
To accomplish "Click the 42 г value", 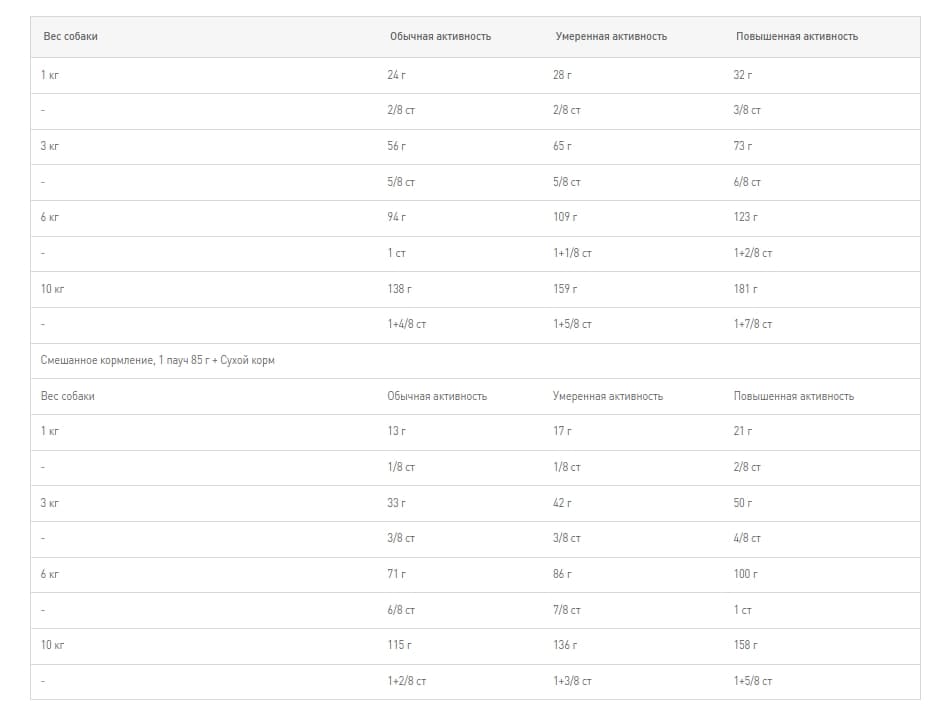I will [562, 503].
